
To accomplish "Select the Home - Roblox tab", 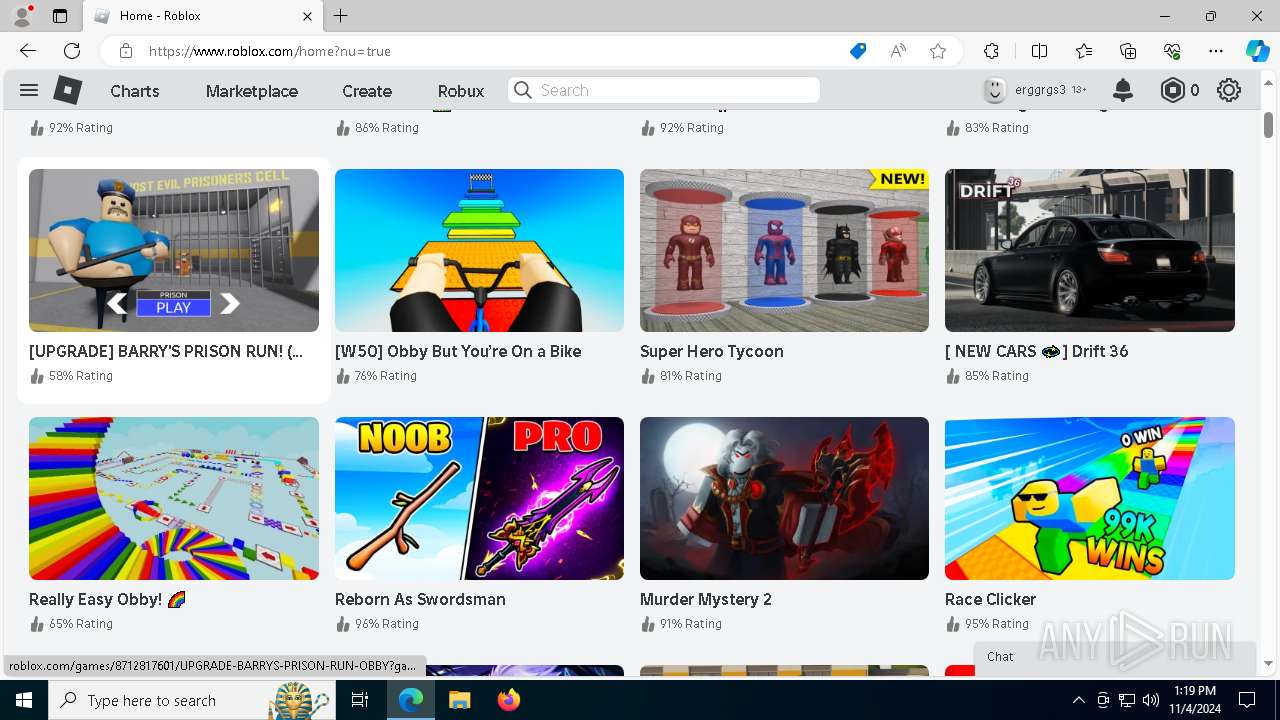I will click(x=201, y=16).
